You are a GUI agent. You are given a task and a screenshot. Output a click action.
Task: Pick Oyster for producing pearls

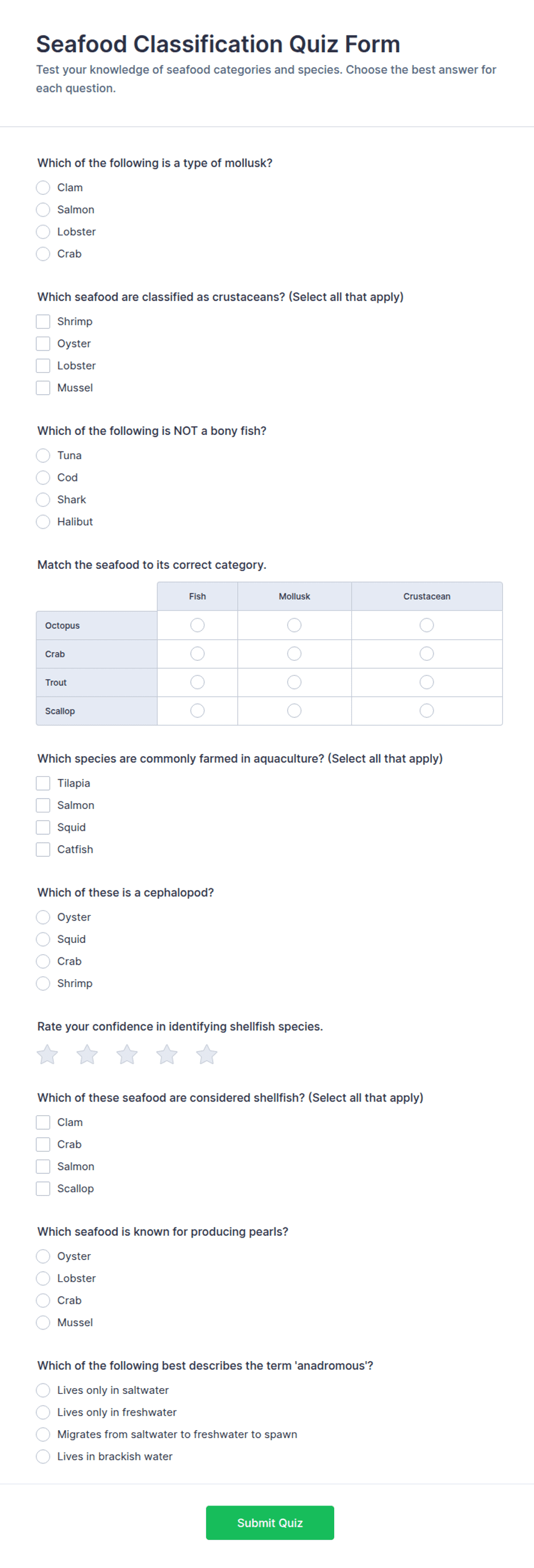pyautogui.click(x=42, y=1257)
